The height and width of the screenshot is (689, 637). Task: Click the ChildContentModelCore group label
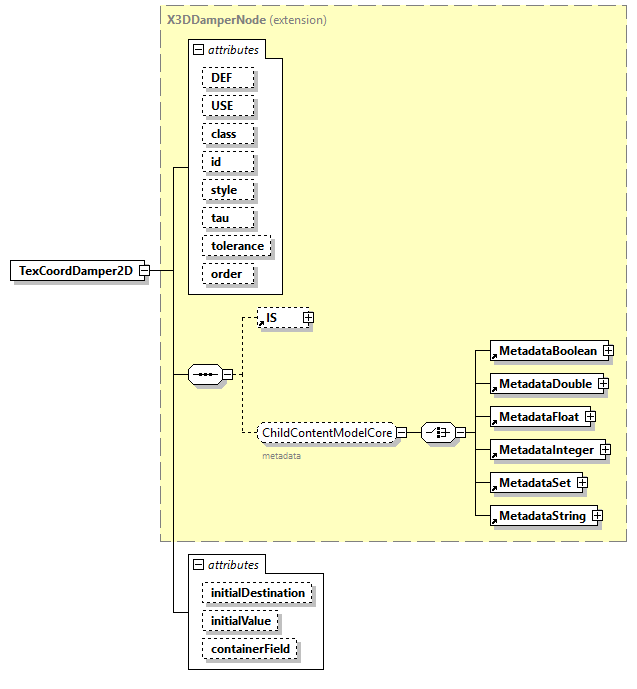point(326,433)
